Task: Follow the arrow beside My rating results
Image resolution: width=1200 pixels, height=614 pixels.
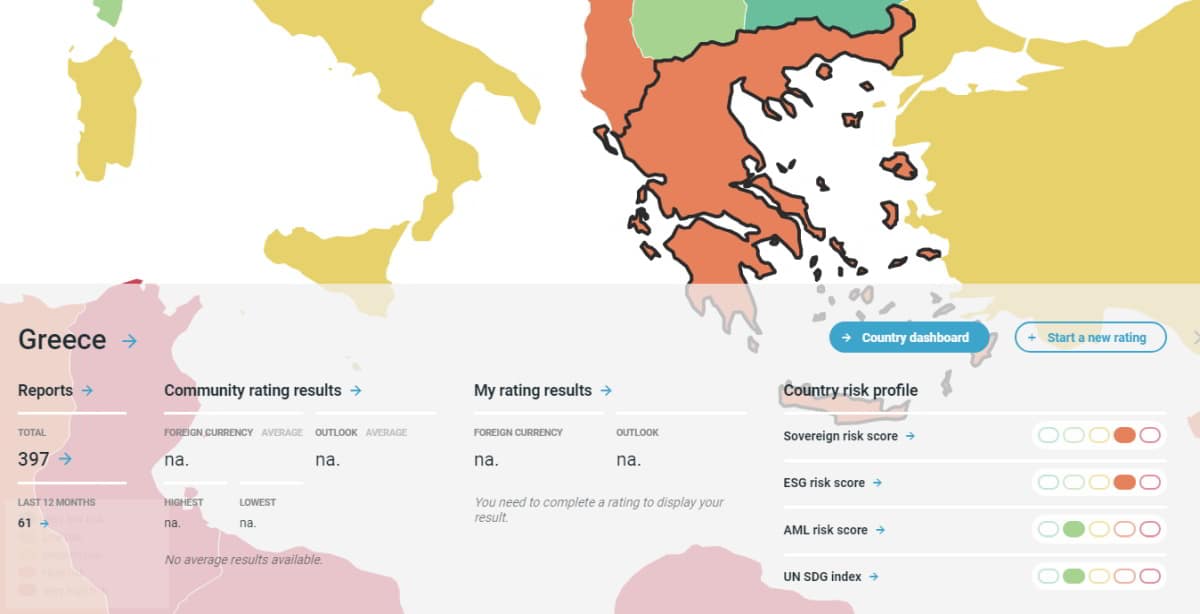Action: click(x=606, y=391)
